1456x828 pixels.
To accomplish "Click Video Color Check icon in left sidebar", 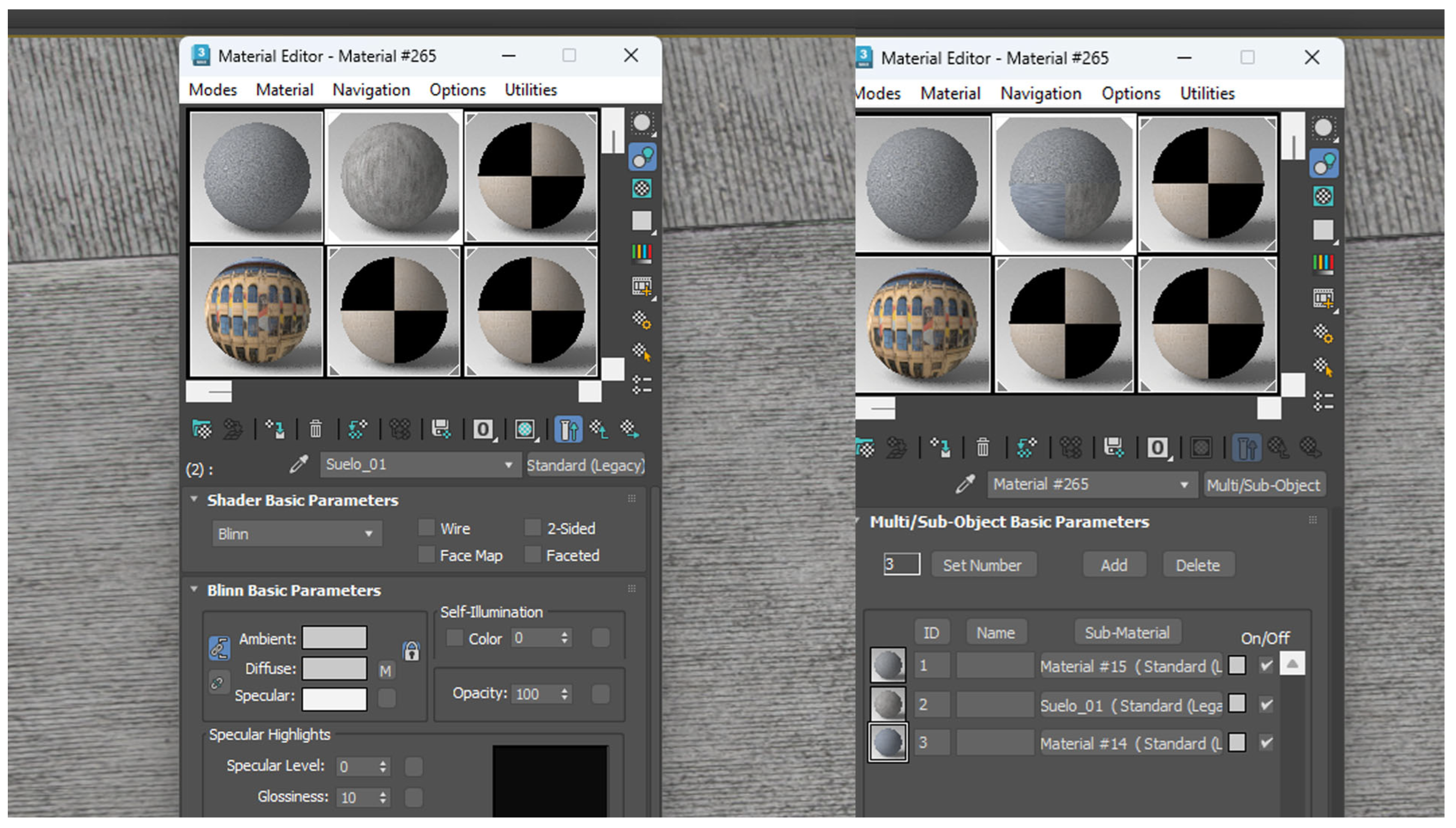I will [642, 252].
